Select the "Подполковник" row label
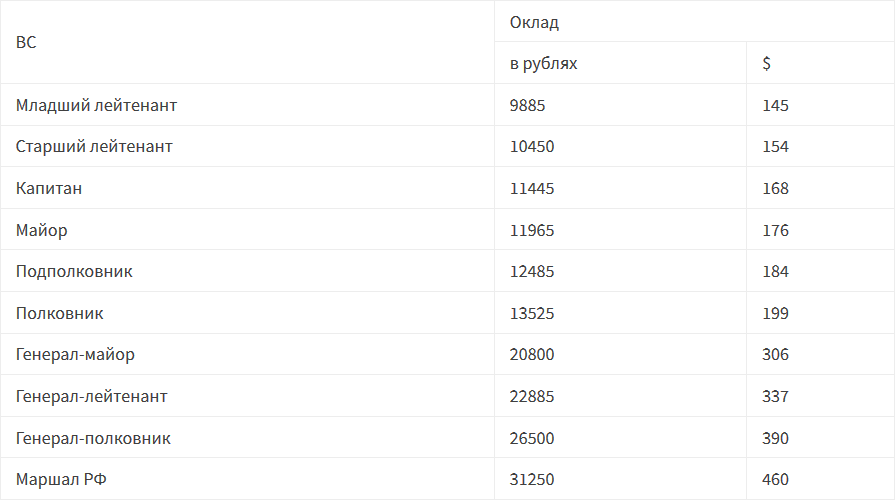 (74, 272)
